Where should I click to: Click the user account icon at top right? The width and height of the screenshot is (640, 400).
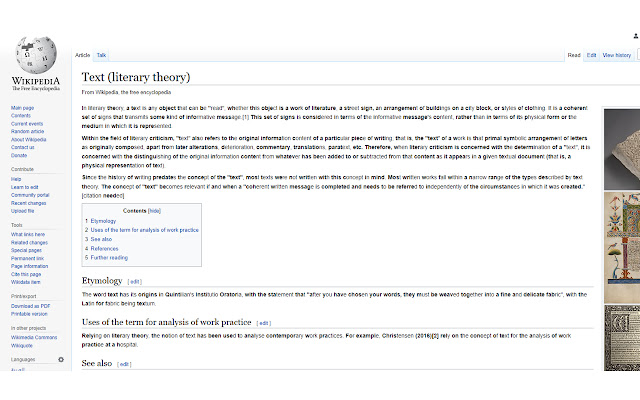click(x=636, y=36)
